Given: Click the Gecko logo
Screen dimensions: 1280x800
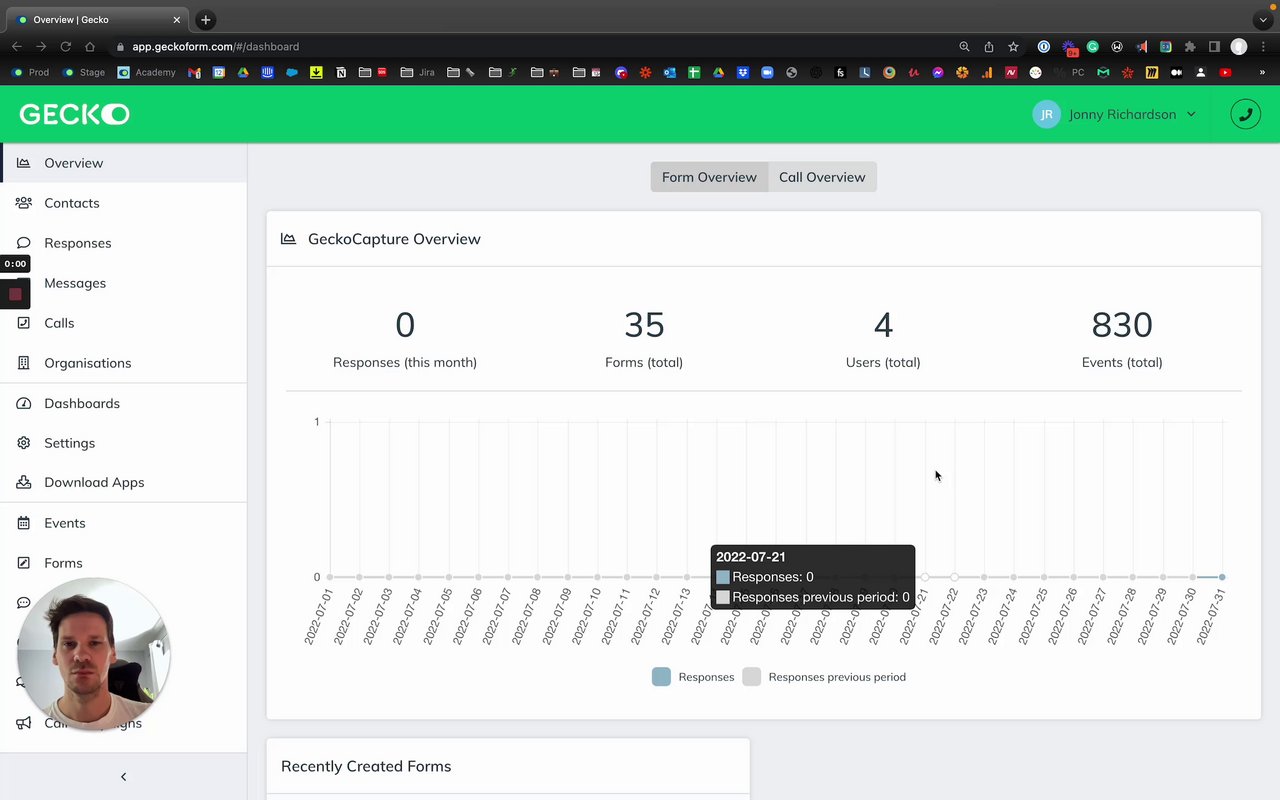Looking at the screenshot, I should pyautogui.click(x=74, y=114).
